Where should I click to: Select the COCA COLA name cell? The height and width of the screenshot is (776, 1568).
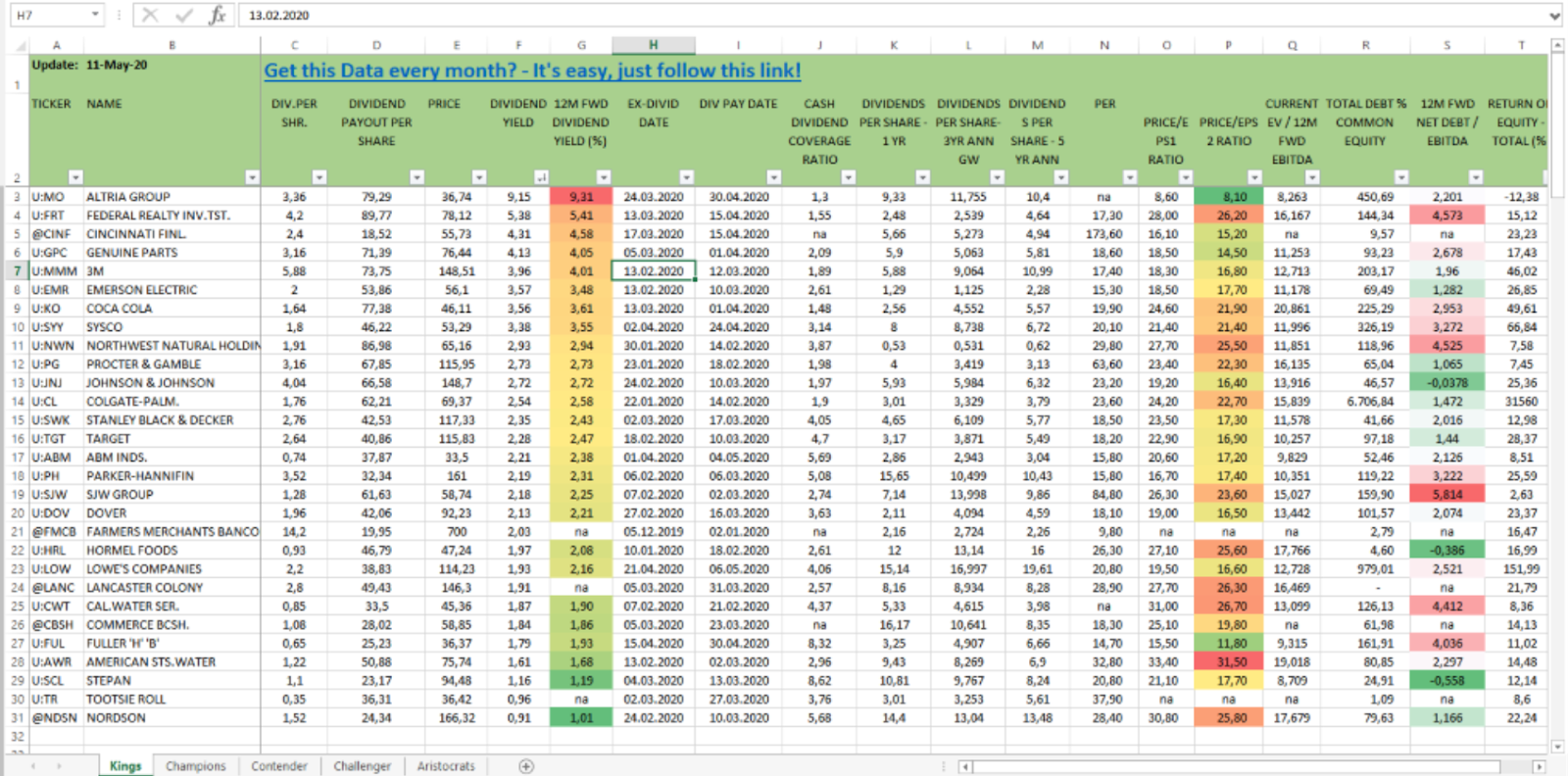point(172,309)
